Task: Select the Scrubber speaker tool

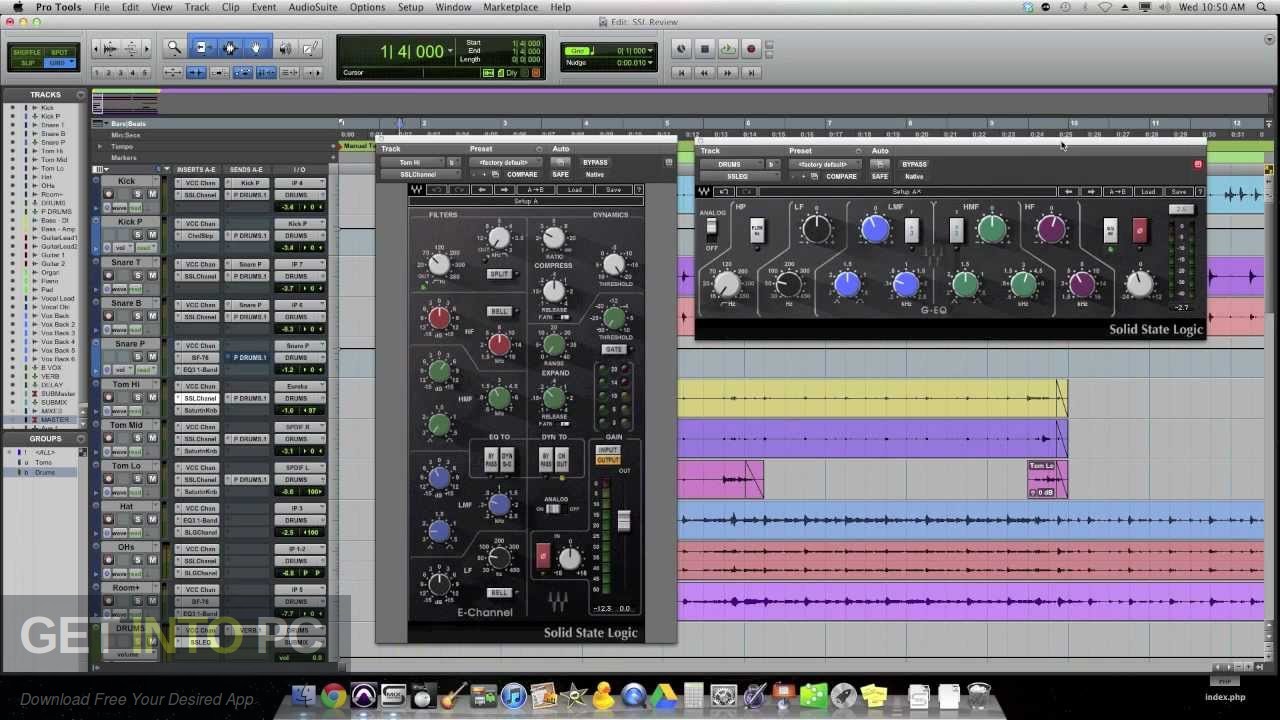Action: click(285, 47)
